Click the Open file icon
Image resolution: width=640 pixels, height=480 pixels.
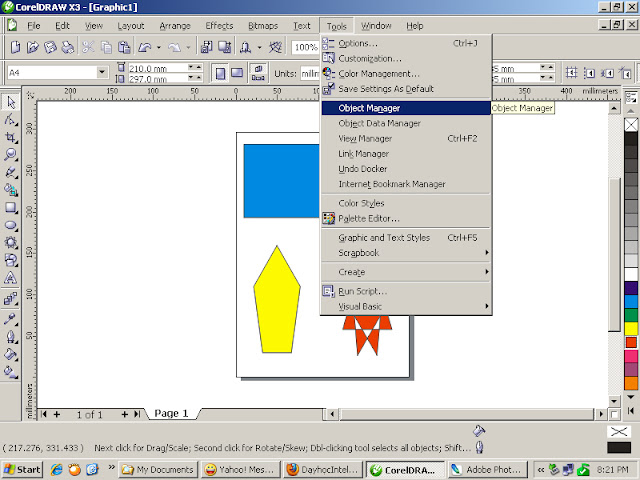tap(33, 47)
